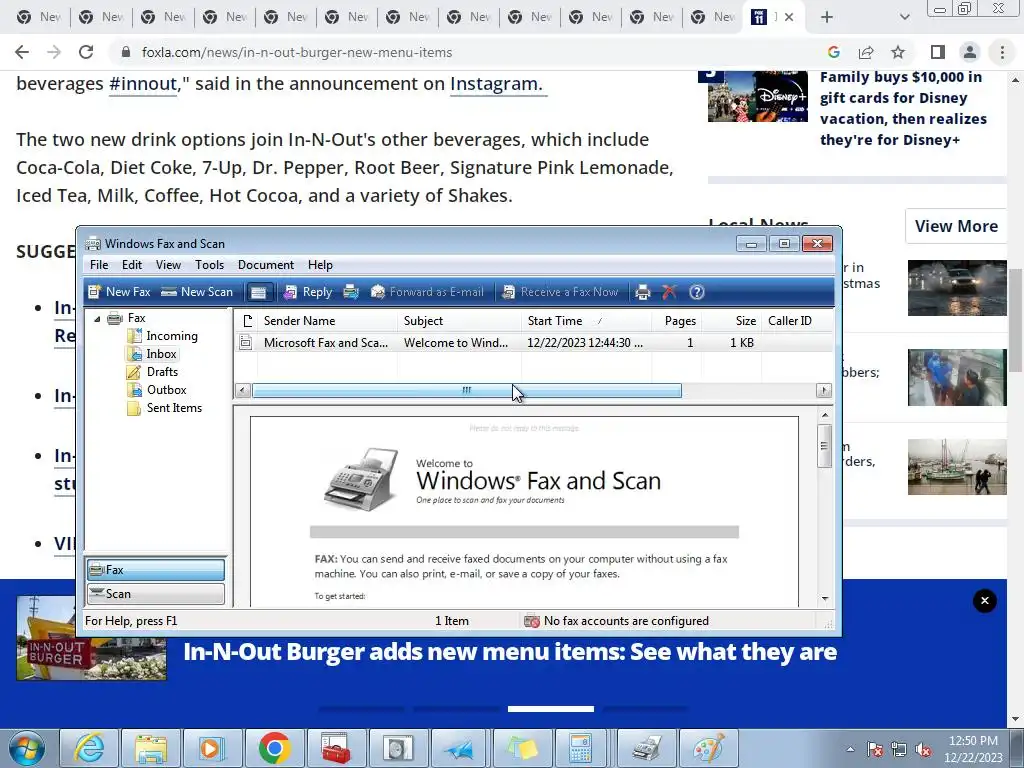Sort by Start Time column header
This screenshot has height=768, width=1024.
[x=586, y=321]
